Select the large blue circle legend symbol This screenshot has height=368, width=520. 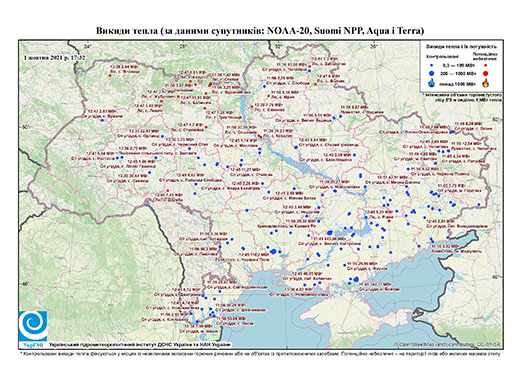click(432, 73)
